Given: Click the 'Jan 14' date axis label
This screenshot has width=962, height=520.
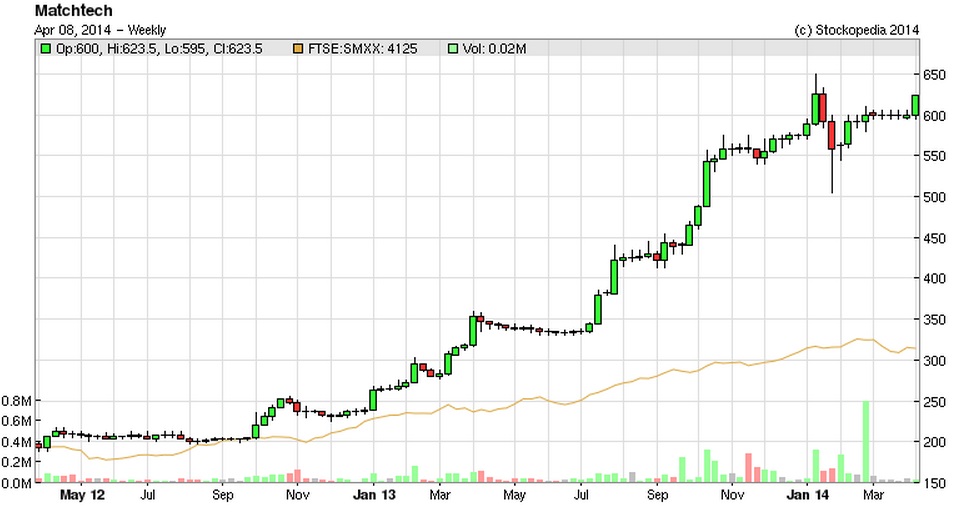Looking at the screenshot, I should (x=807, y=495).
